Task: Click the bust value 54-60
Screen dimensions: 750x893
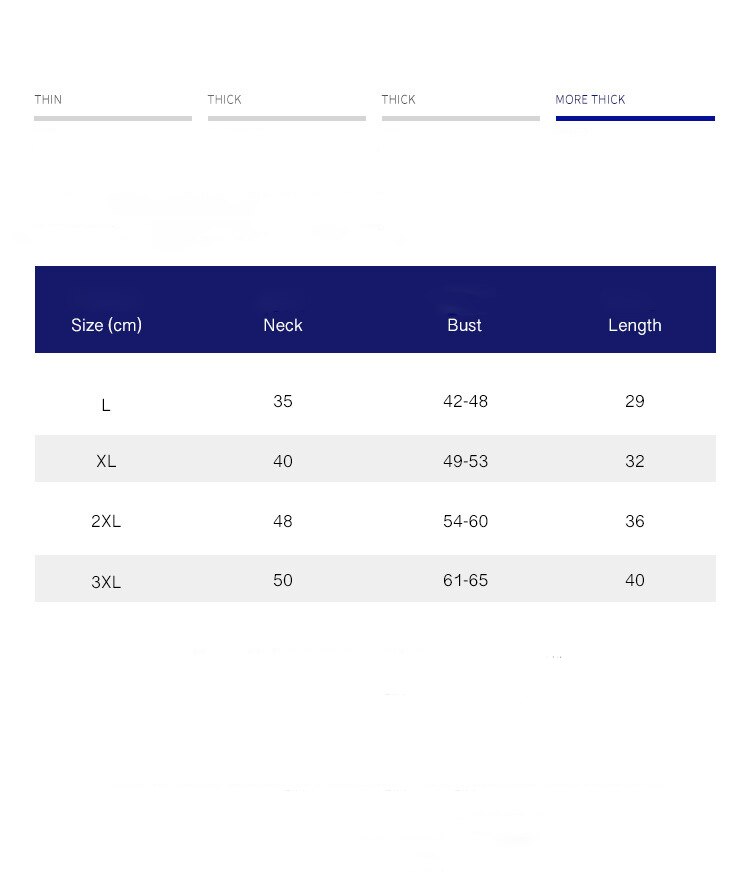Action: (x=465, y=521)
